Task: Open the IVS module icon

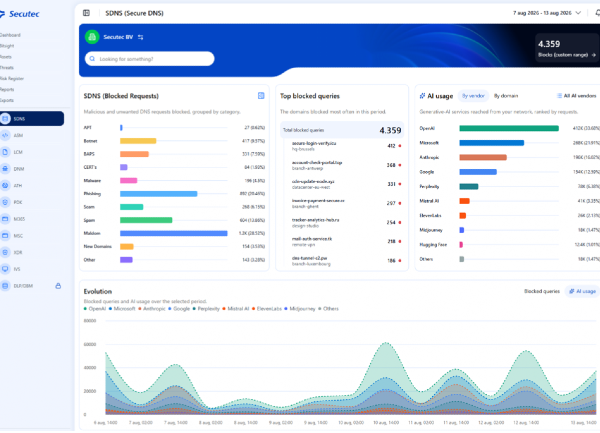Action: (5, 269)
